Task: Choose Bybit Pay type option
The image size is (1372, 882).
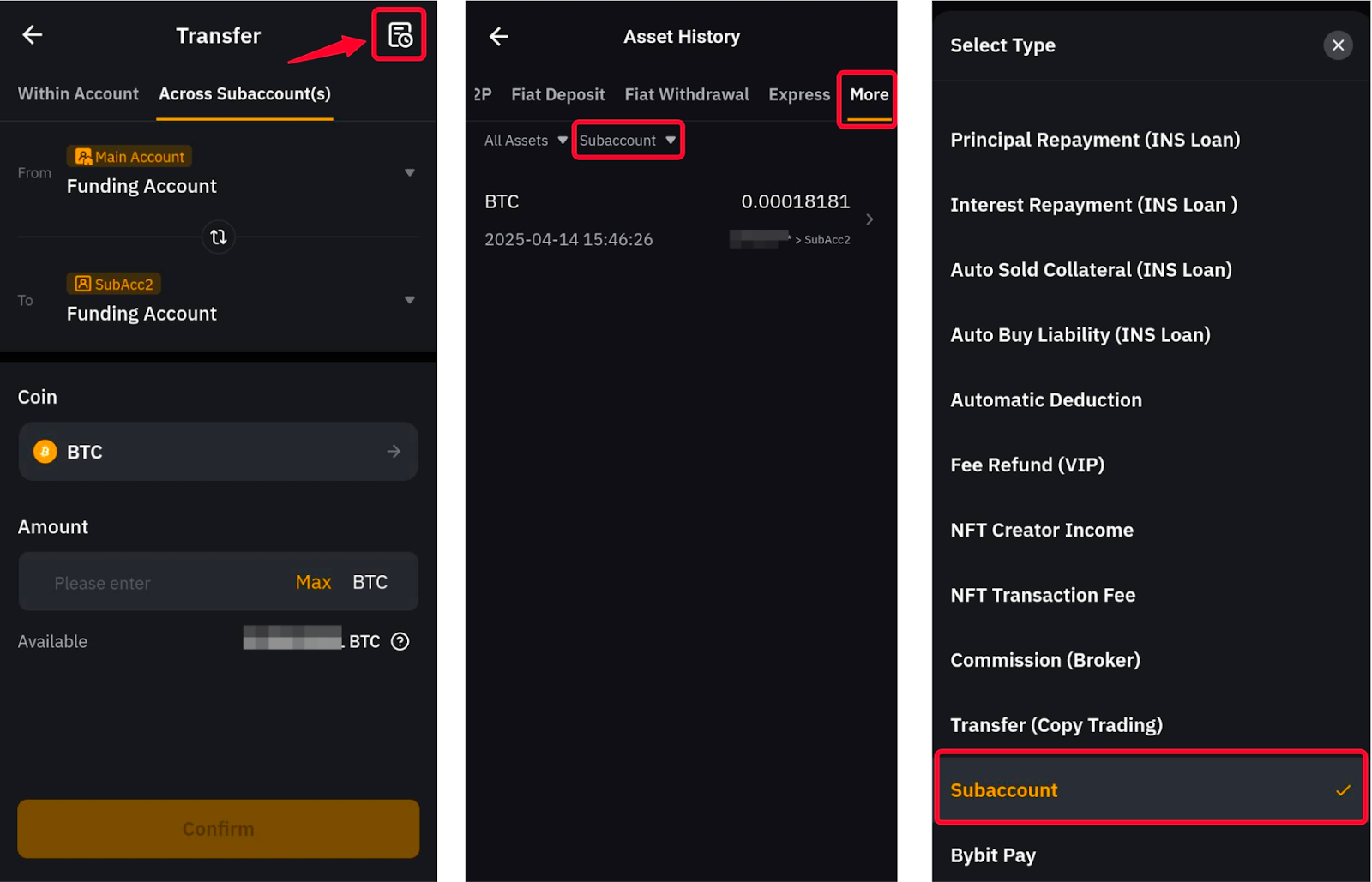Action: tap(993, 855)
